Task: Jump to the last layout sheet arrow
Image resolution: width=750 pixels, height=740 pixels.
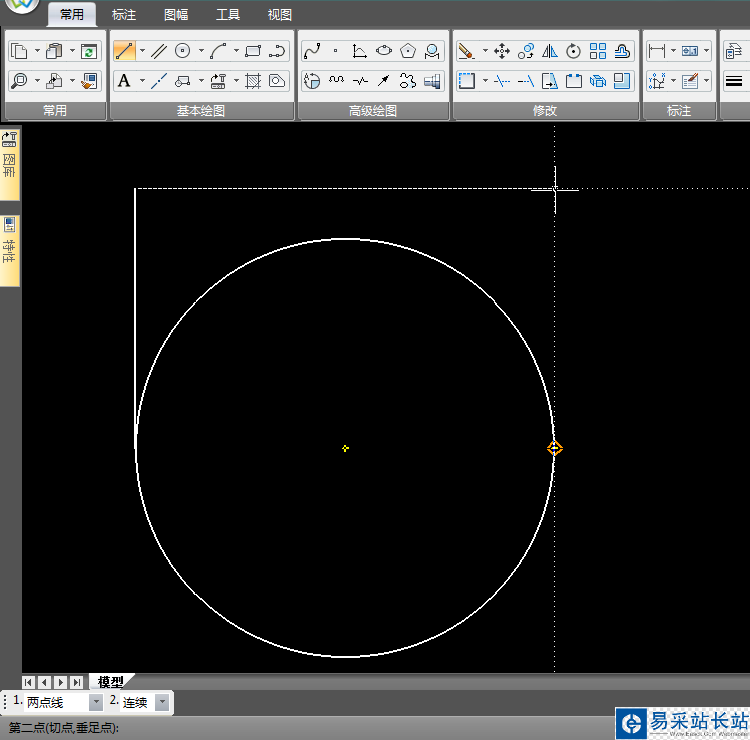Action: pos(76,682)
